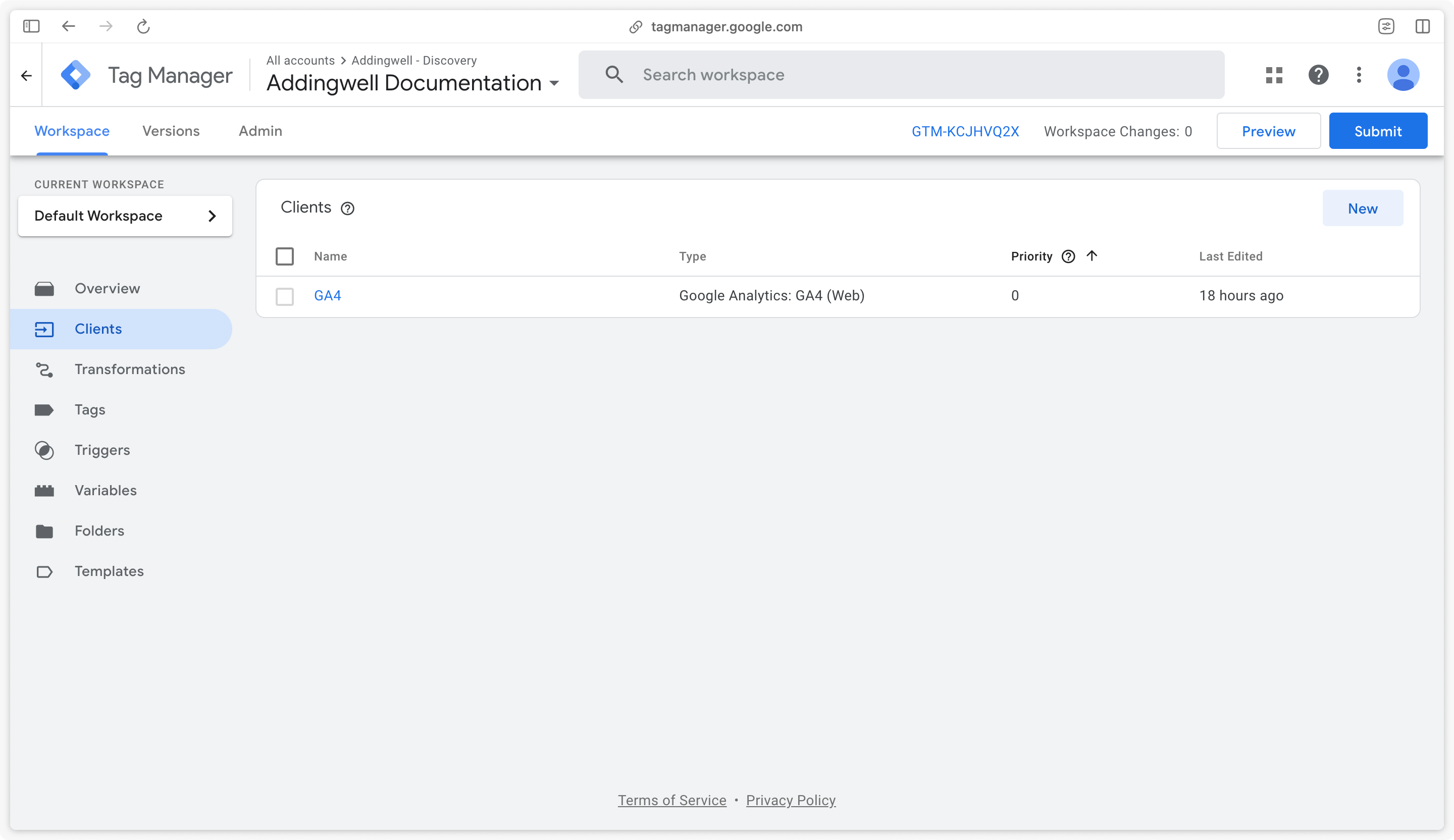
Task: Open Tags in the sidebar
Action: 121,409
